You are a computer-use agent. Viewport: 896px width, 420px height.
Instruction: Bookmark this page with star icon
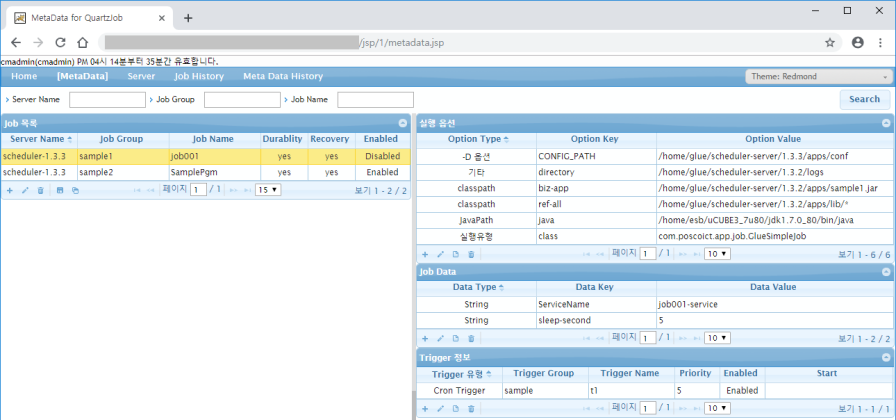click(x=830, y=42)
